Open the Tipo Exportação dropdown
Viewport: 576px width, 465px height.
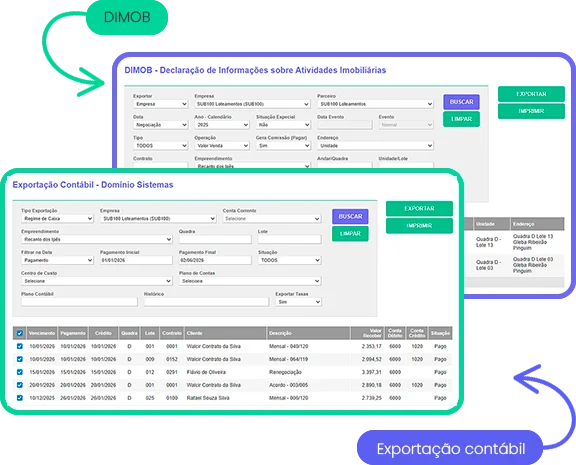click(57, 219)
